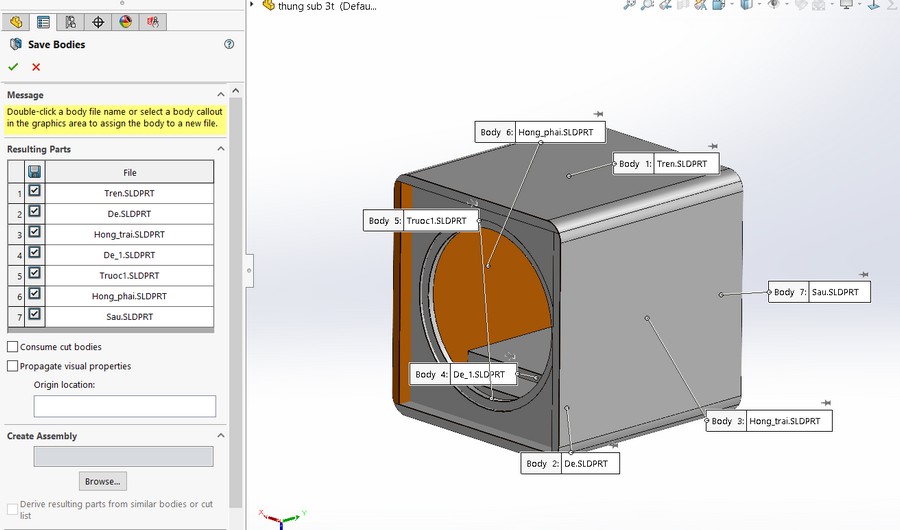The height and width of the screenshot is (530, 900).
Task: Click the Display Style icon
Action: point(747,5)
